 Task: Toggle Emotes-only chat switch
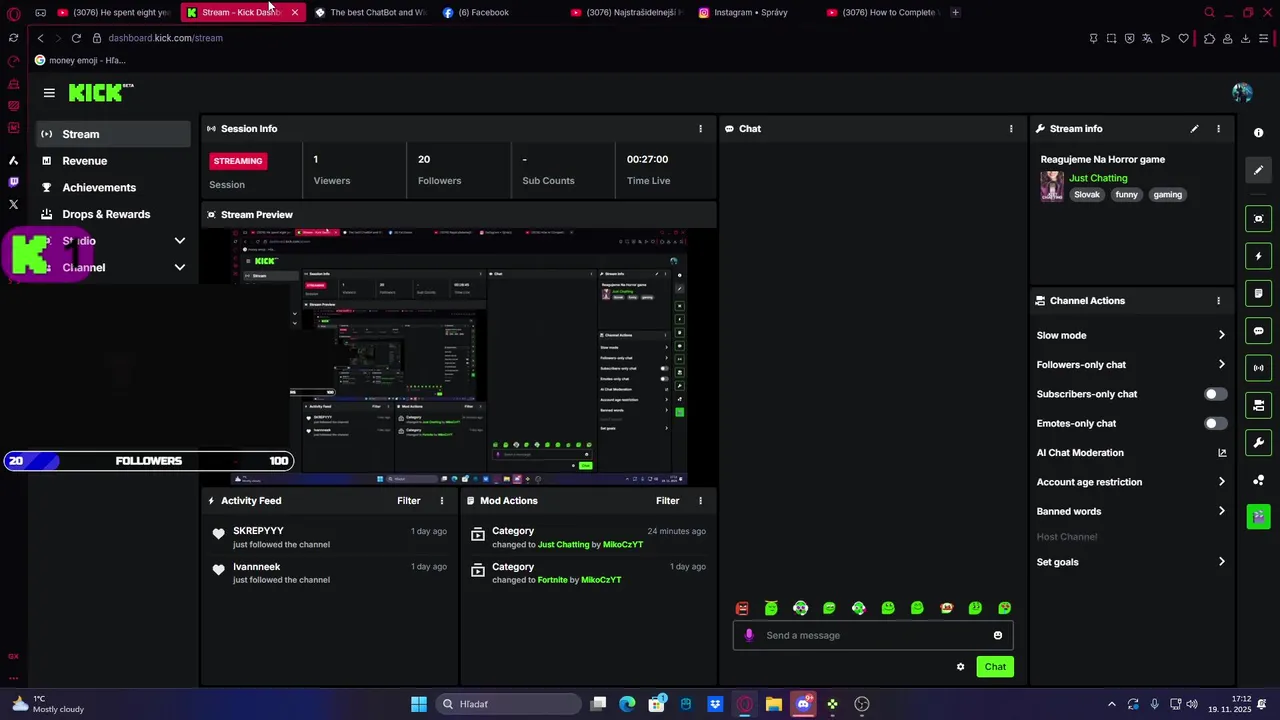tap(1215, 424)
